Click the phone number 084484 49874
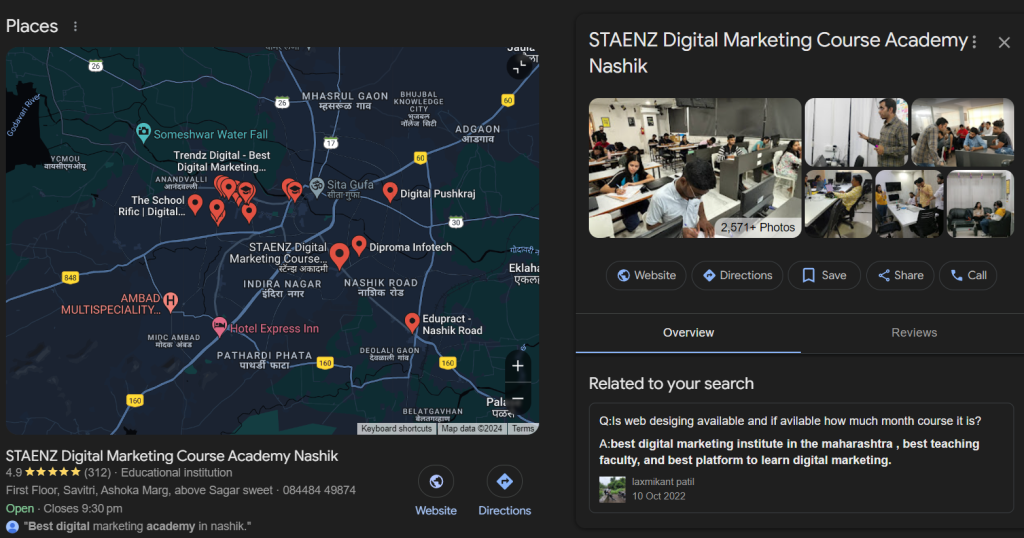This screenshot has width=1024, height=538. click(319, 490)
